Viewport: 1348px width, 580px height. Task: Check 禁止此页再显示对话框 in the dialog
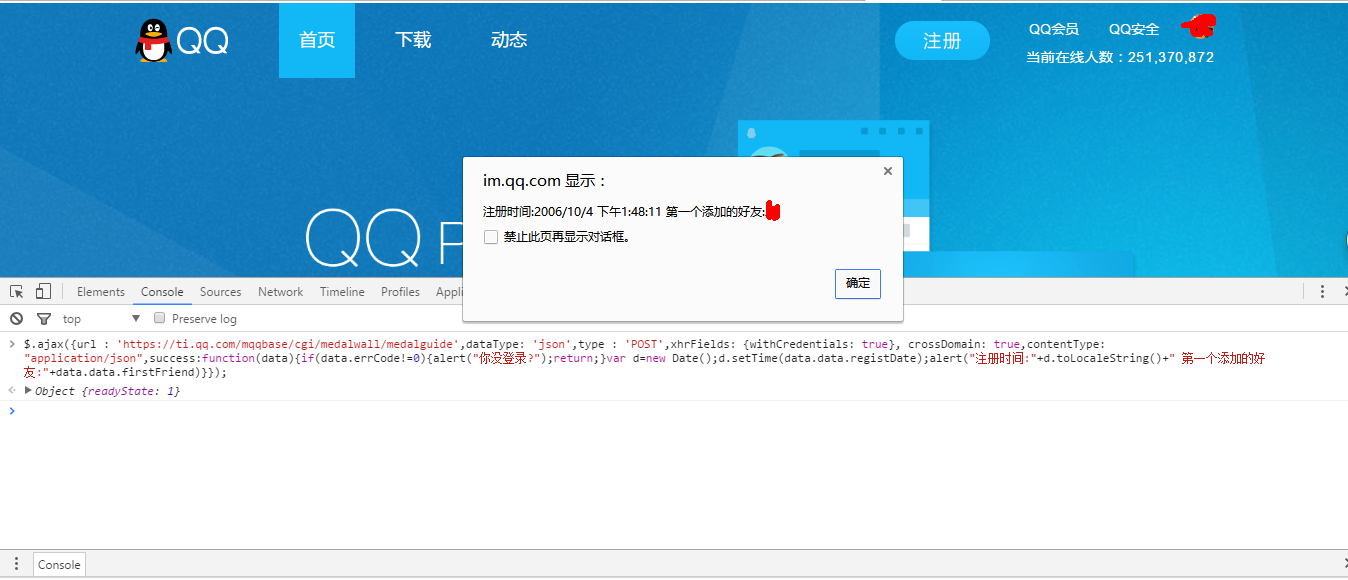coord(491,236)
